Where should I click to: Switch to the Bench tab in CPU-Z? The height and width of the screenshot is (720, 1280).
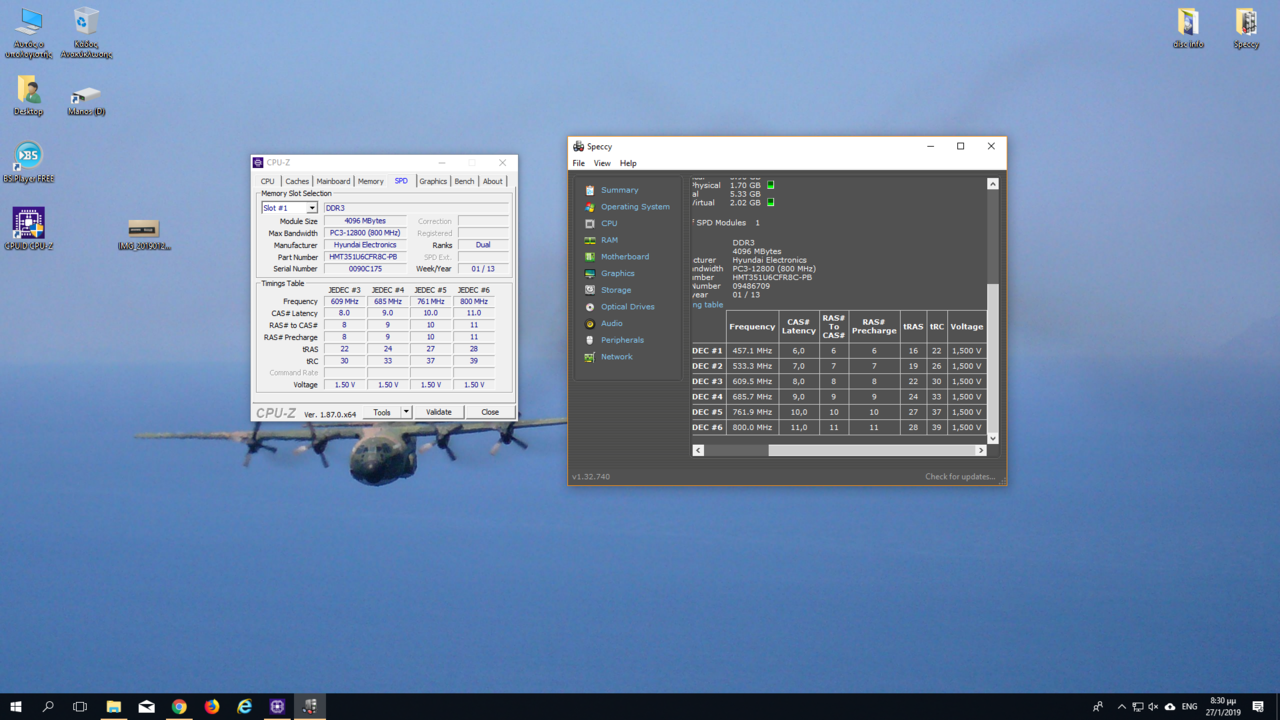point(464,182)
